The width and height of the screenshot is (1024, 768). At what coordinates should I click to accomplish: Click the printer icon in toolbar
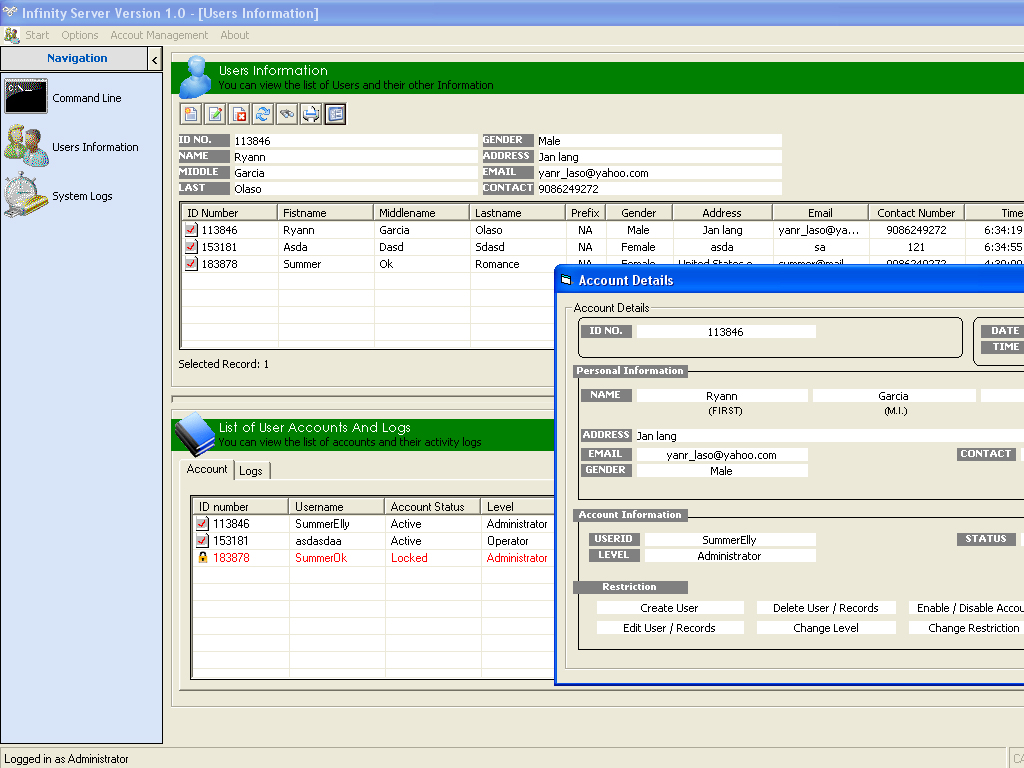(x=311, y=114)
